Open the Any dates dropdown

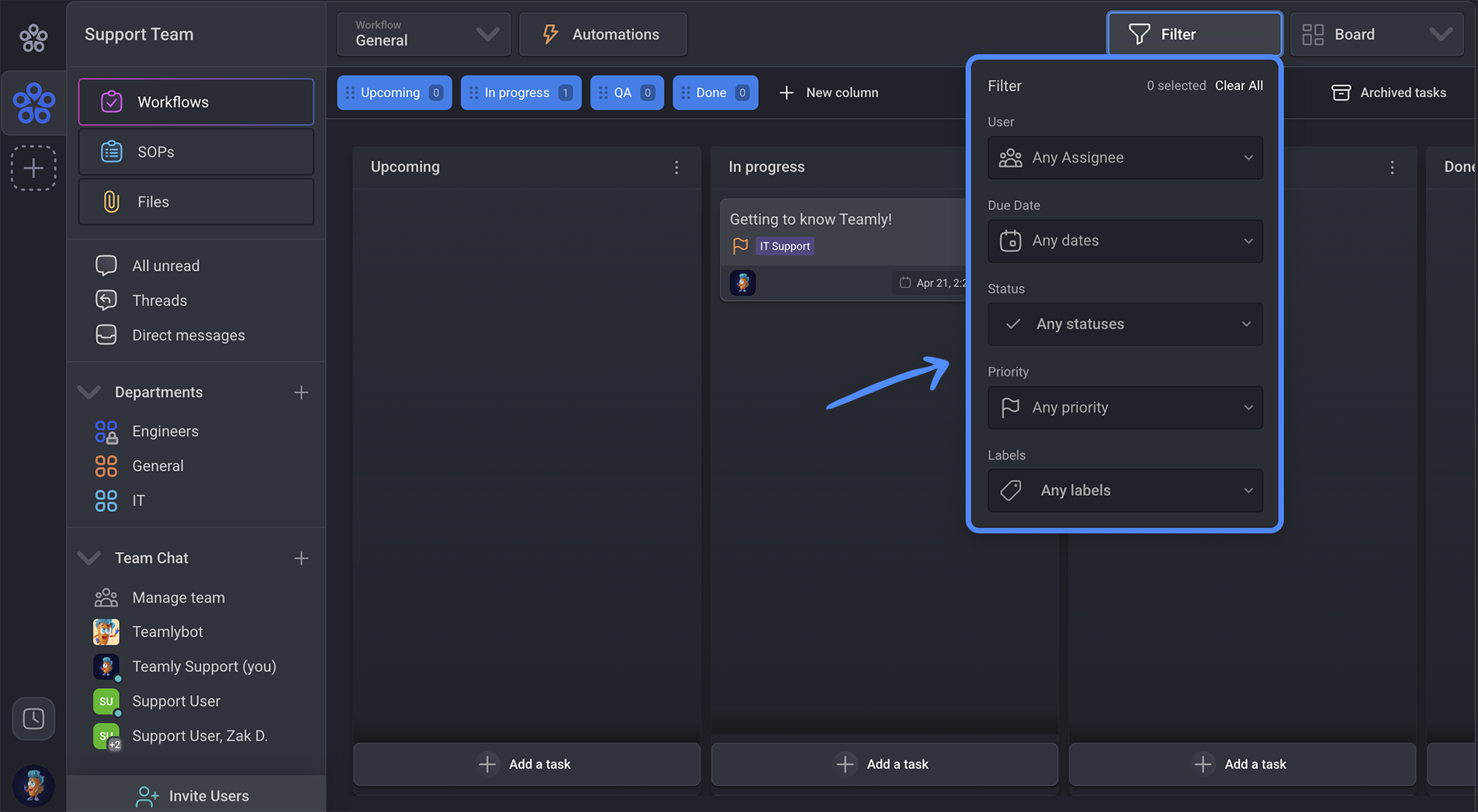coord(1125,240)
